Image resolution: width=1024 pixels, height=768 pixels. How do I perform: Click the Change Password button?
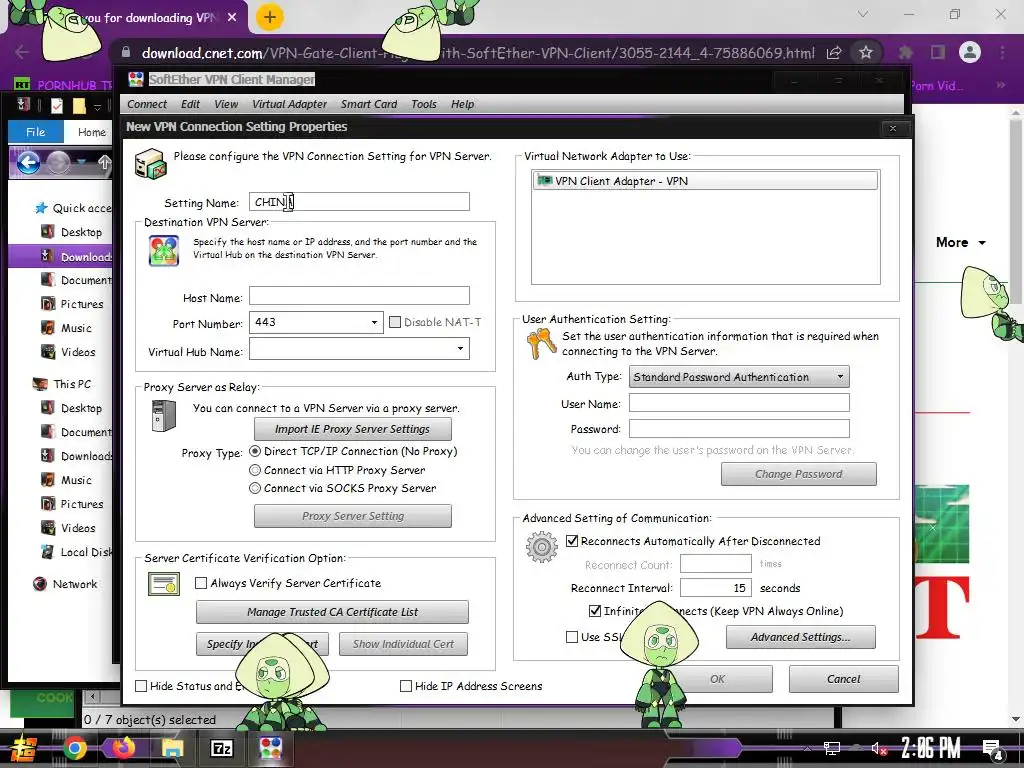pos(799,474)
